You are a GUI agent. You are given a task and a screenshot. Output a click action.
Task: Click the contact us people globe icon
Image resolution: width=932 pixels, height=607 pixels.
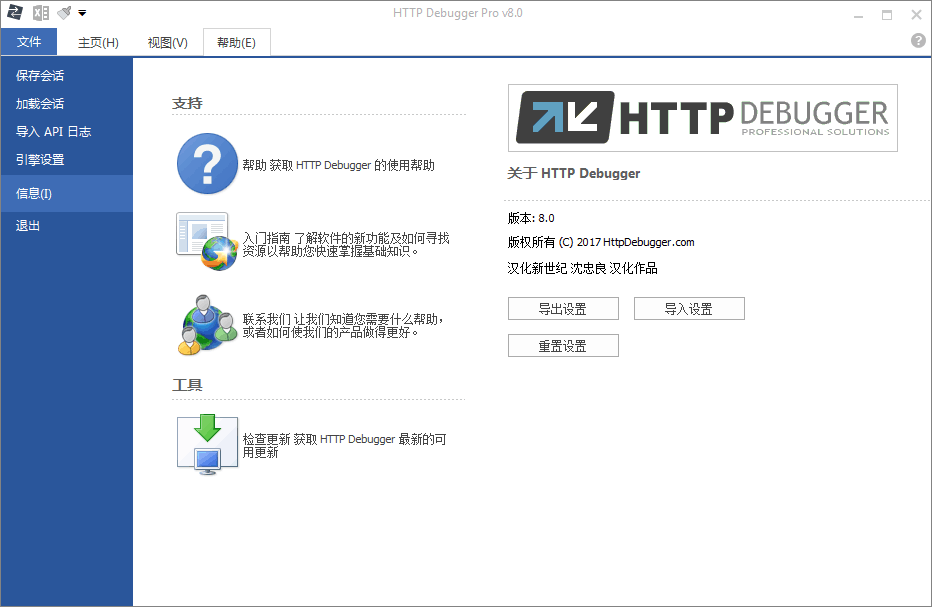pos(207,325)
